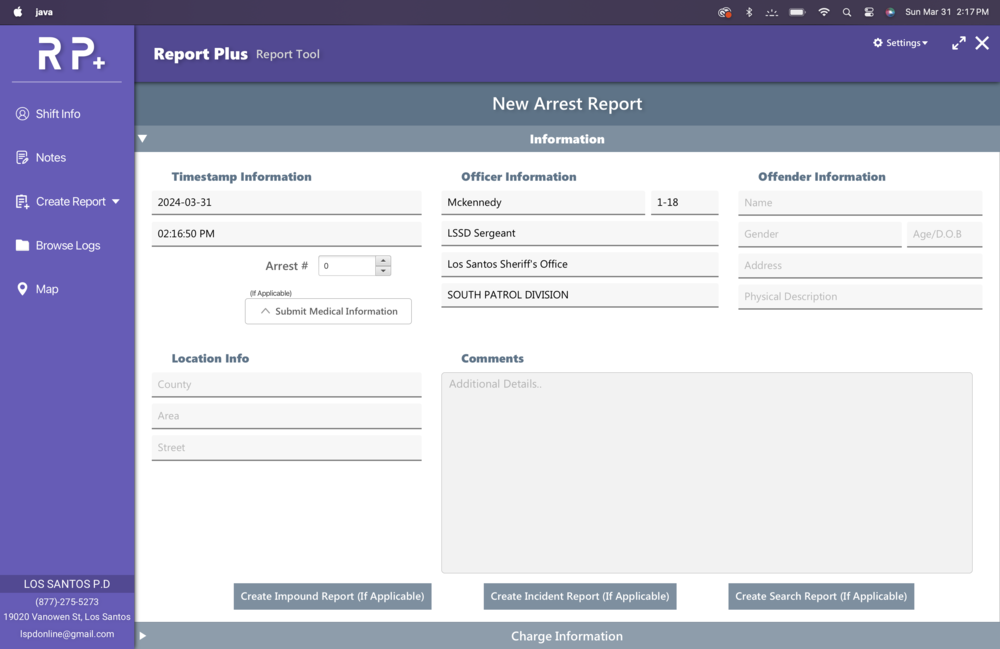
Task: Click the Wi-Fi icon in menu bar
Action: (x=824, y=12)
